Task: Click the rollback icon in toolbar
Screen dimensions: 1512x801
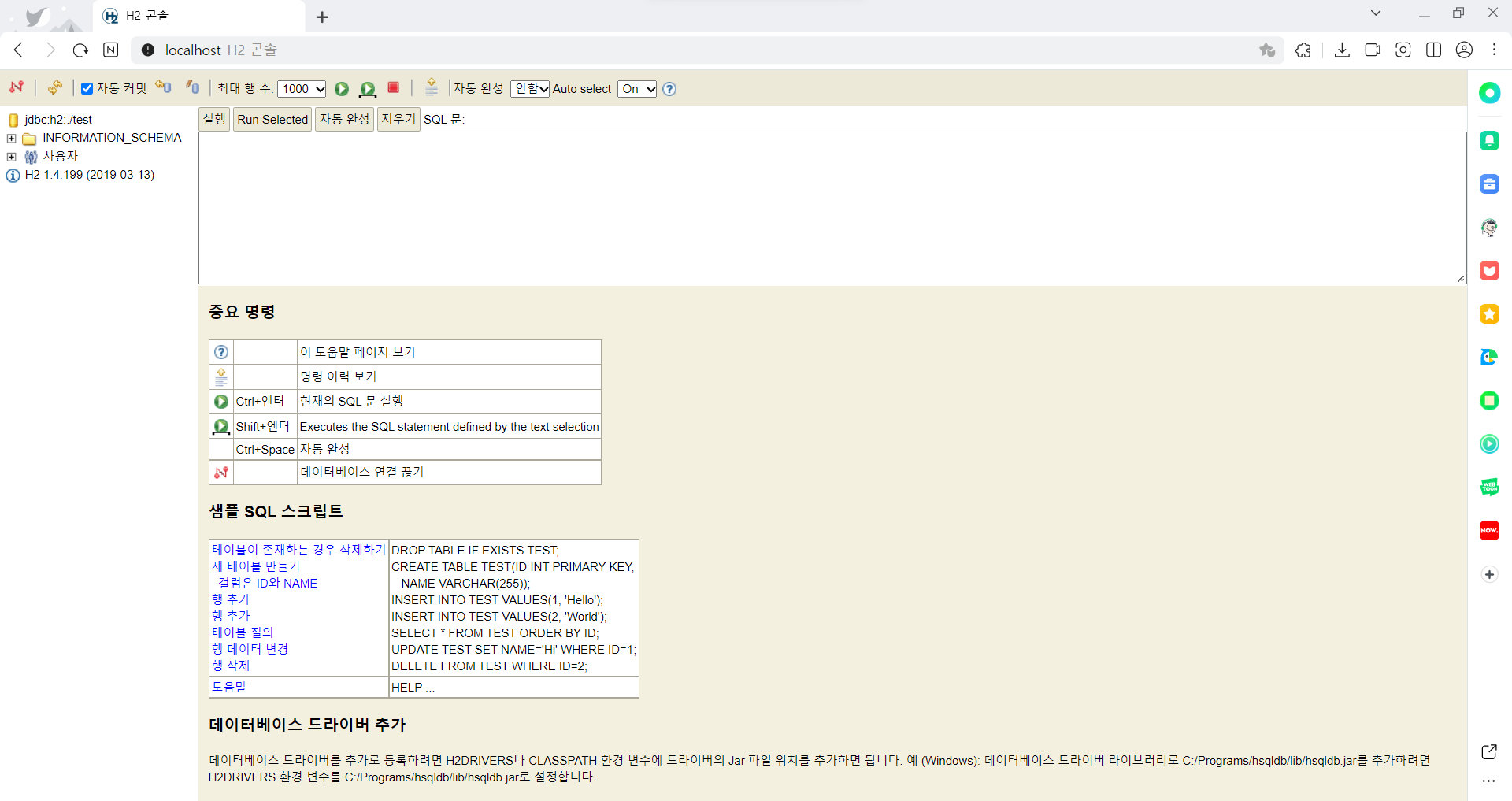Action: click(163, 87)
